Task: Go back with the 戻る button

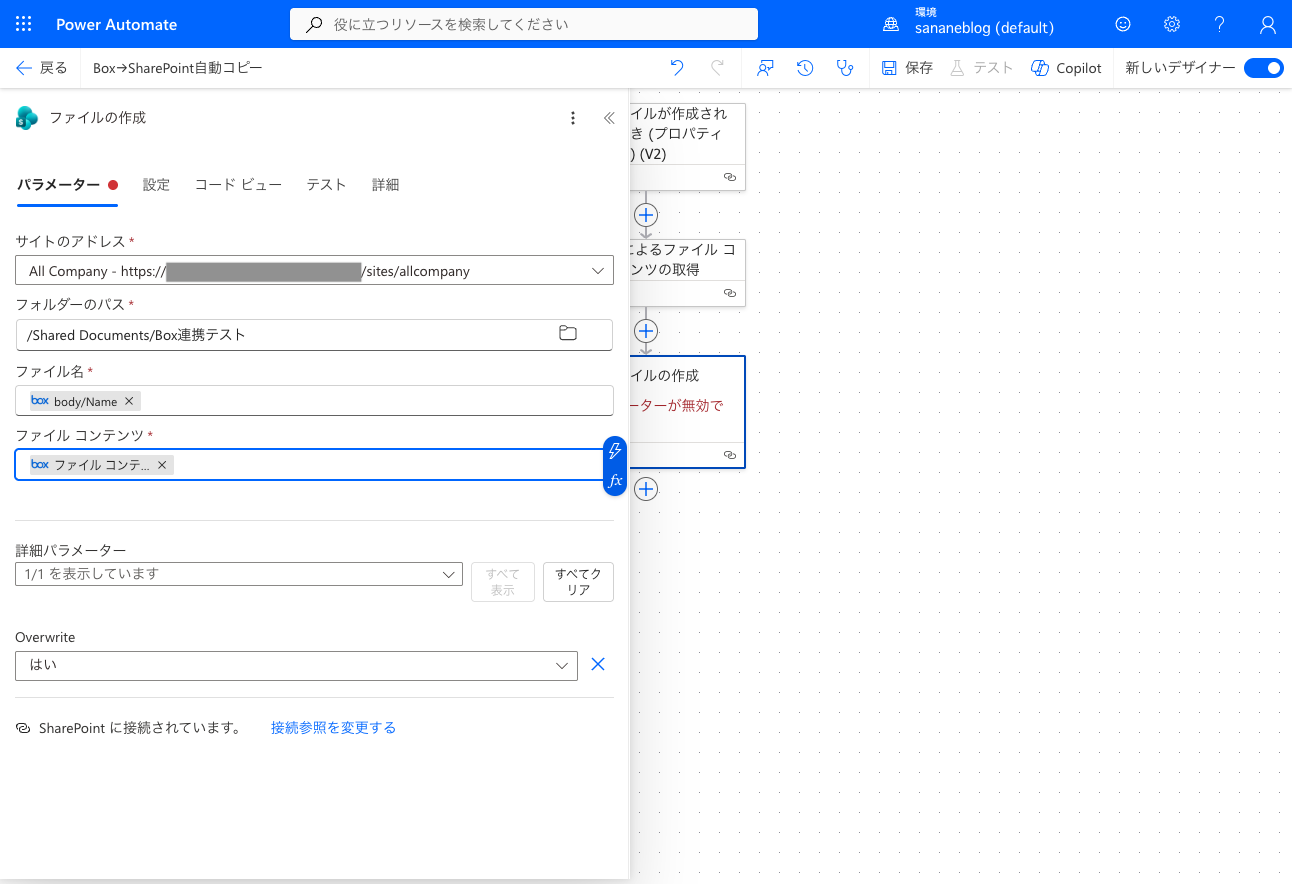Action: pos(42,68)
